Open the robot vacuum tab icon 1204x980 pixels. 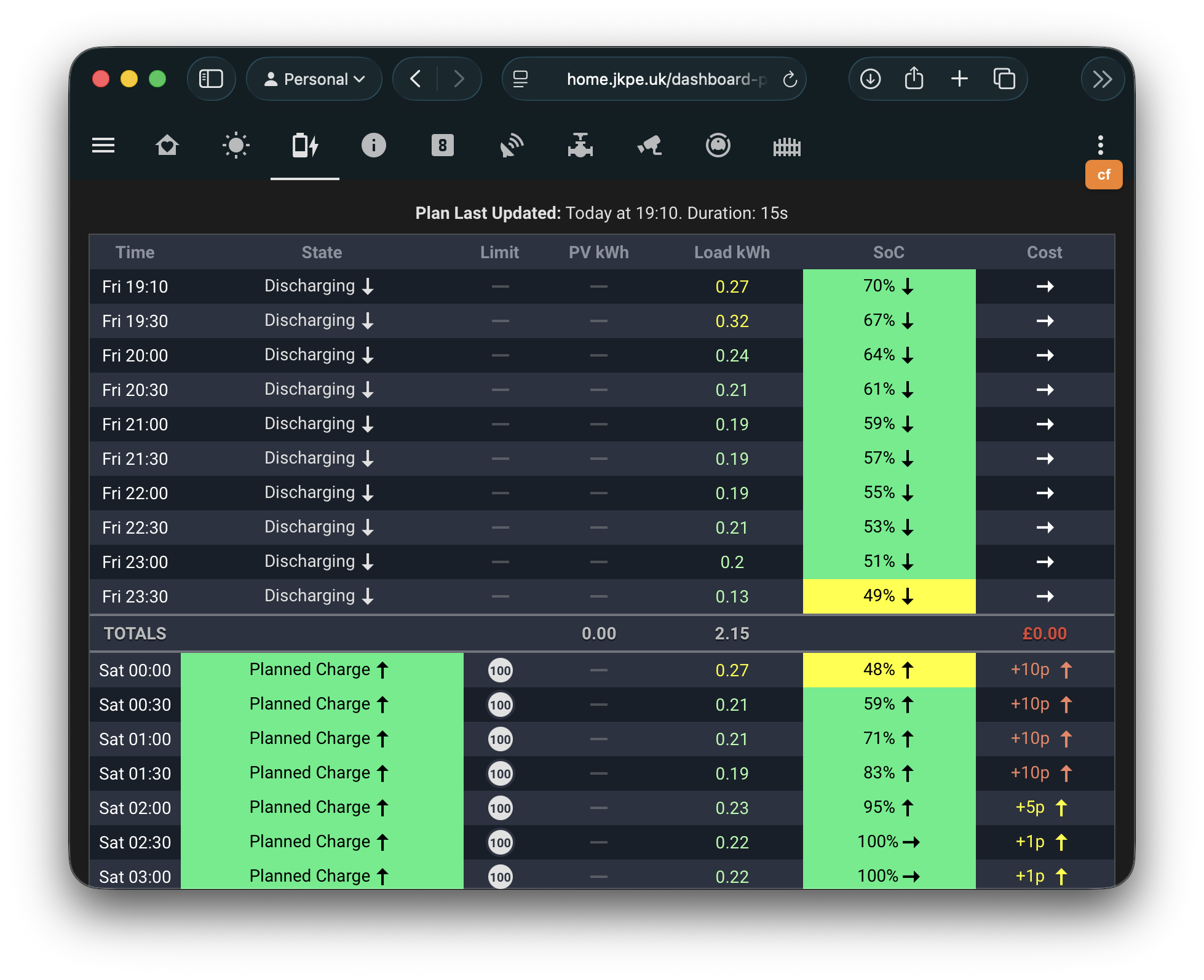tap(718, 146)
